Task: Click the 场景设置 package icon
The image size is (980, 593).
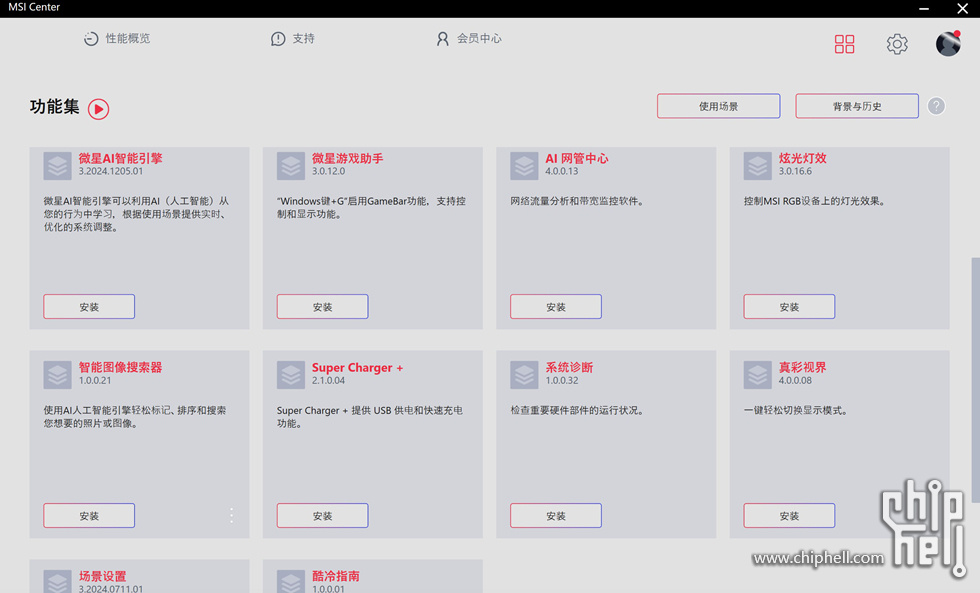Action: [x=58, y=581]
